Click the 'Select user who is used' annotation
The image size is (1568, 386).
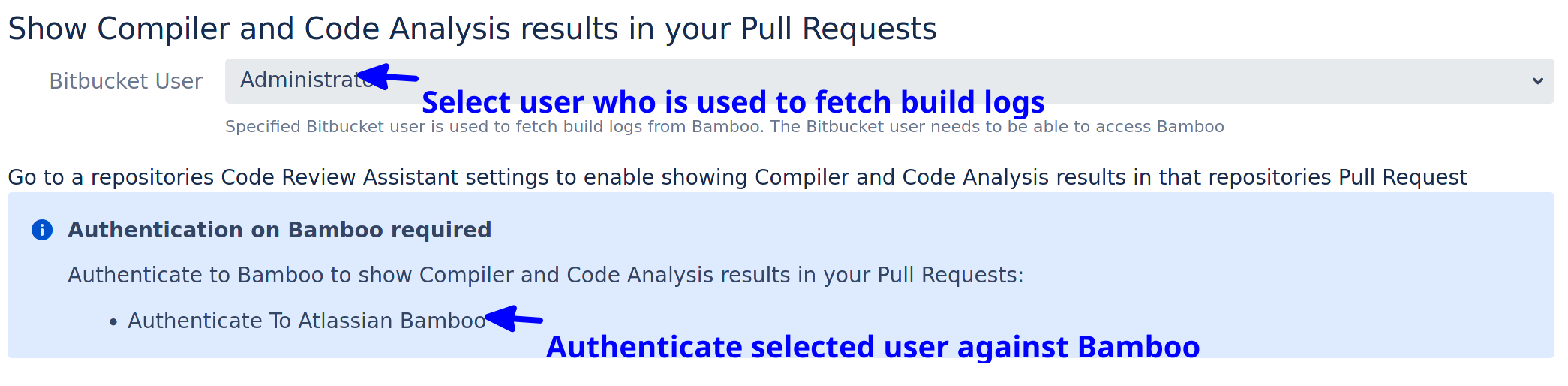(x=732, y=102)
